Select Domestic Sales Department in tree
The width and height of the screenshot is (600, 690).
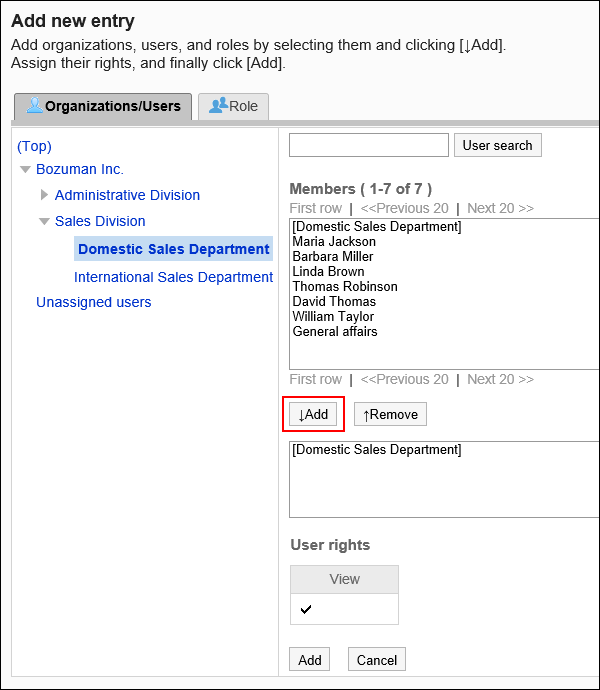pyautogui.click(x=173, y=249)
